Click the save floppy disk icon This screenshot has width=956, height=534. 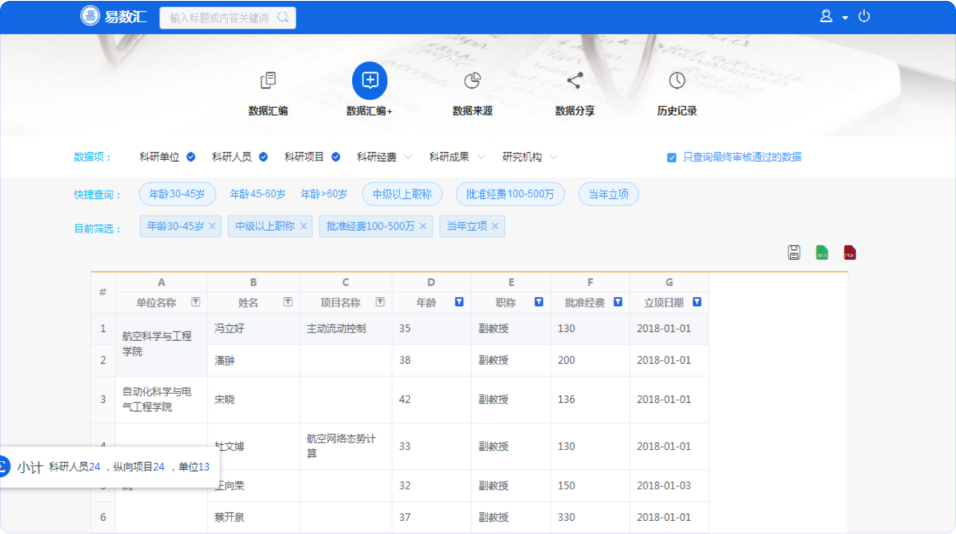point(794,252)
